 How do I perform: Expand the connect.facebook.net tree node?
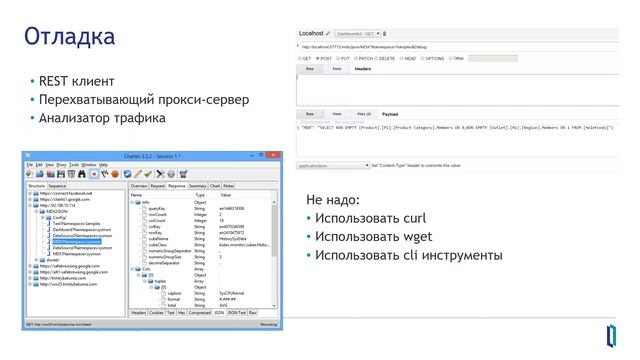click(x=30, y=193)
